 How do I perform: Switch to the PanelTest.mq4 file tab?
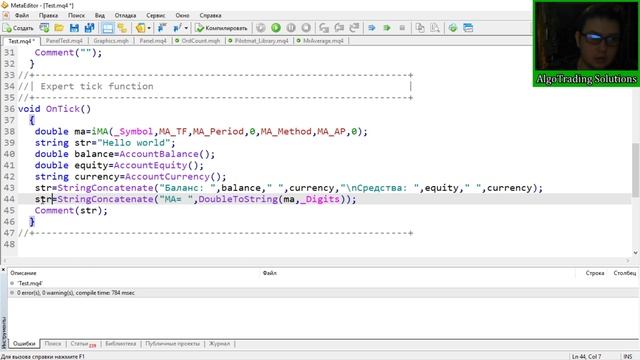pyautogui.click(x=64, y=41)
